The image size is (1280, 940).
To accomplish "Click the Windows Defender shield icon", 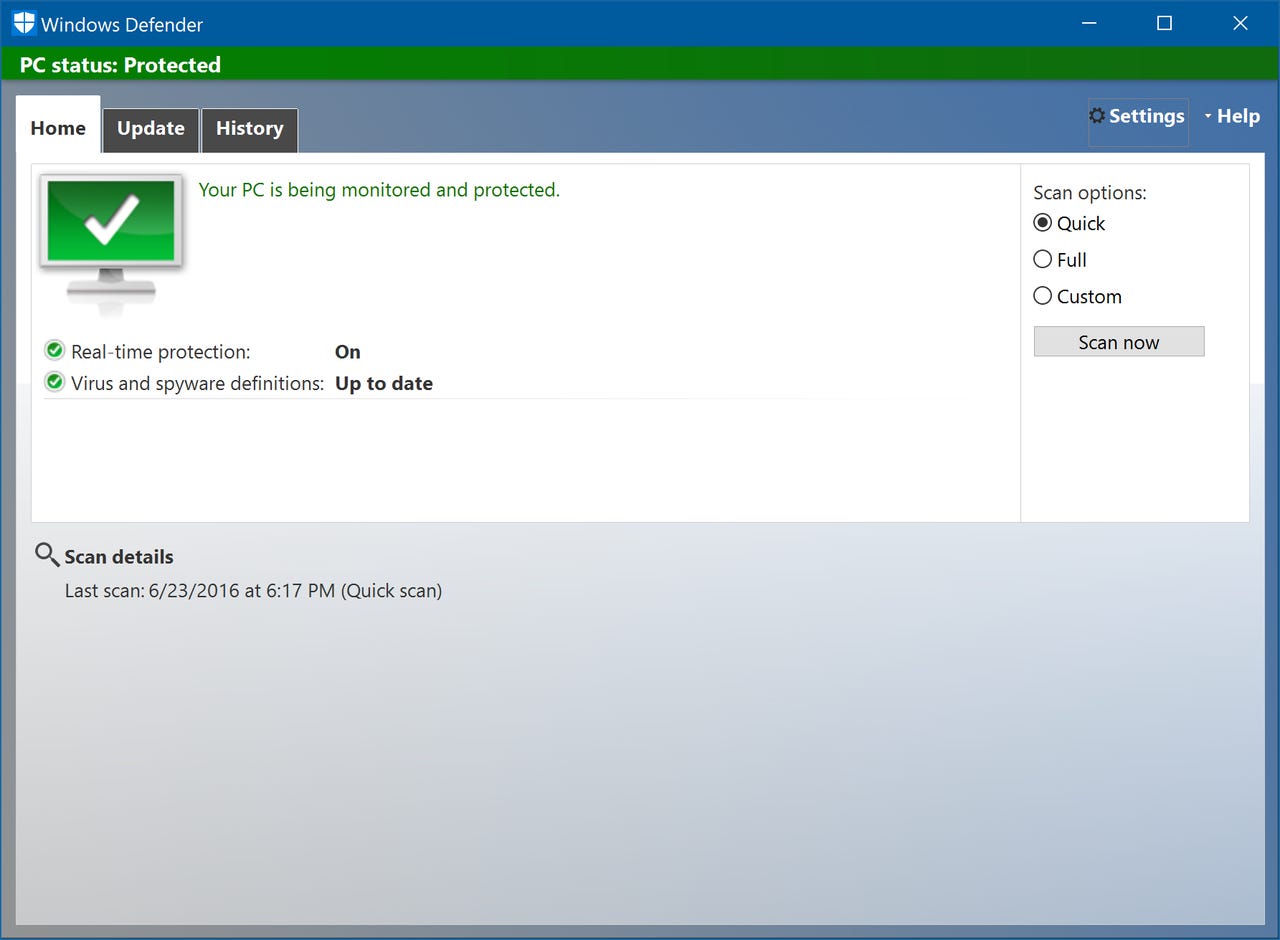I will tap(22, 22).
